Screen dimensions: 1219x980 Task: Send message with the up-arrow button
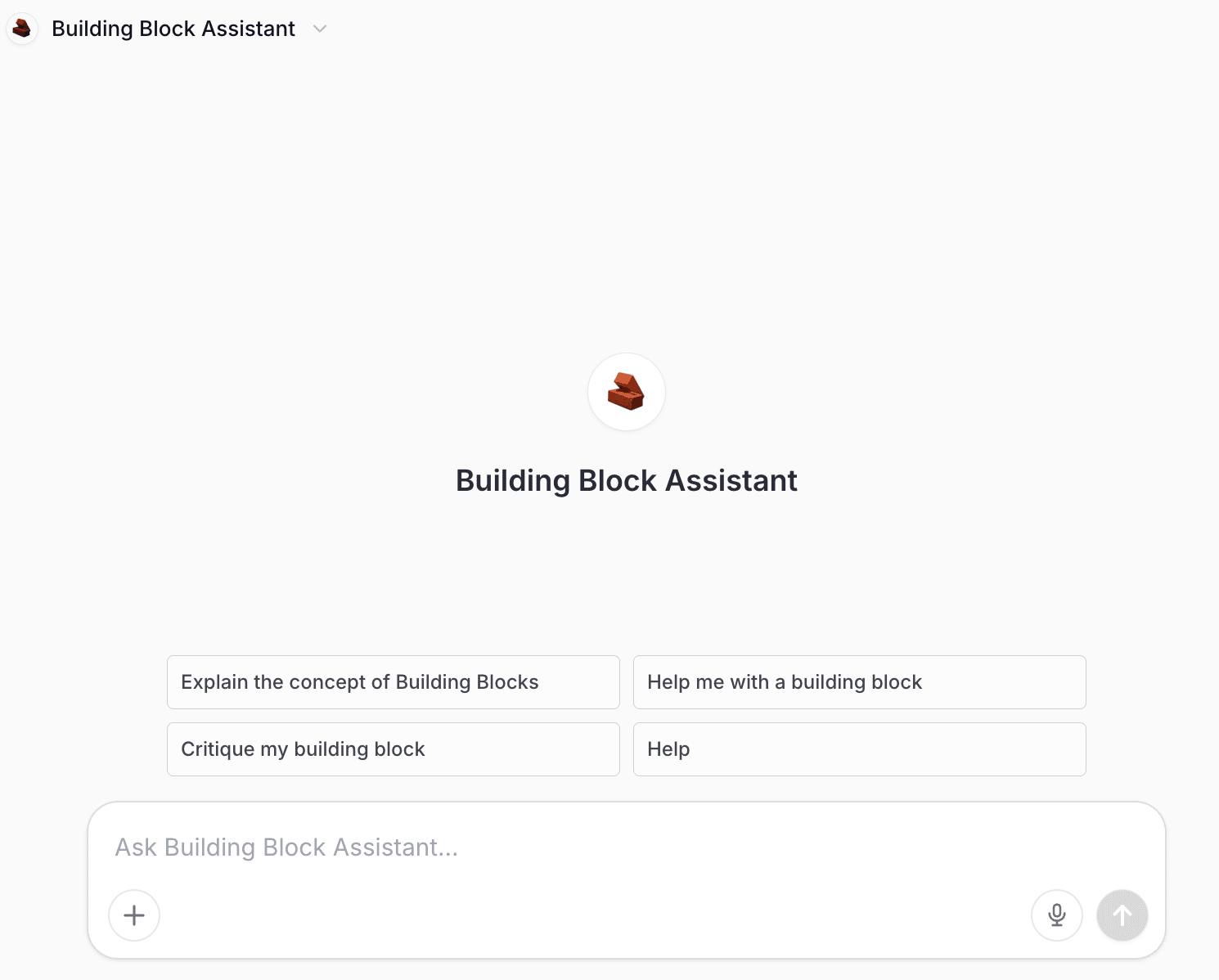coord(1122,915)
